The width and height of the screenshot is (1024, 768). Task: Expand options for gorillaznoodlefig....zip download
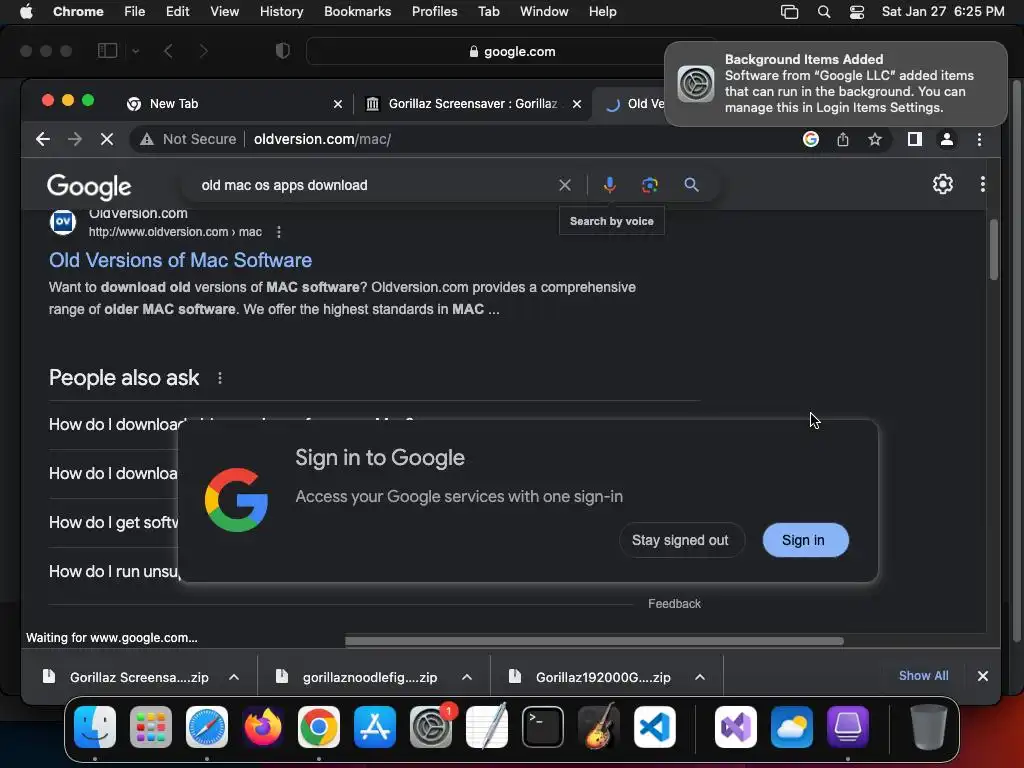(x=467, y=677)
